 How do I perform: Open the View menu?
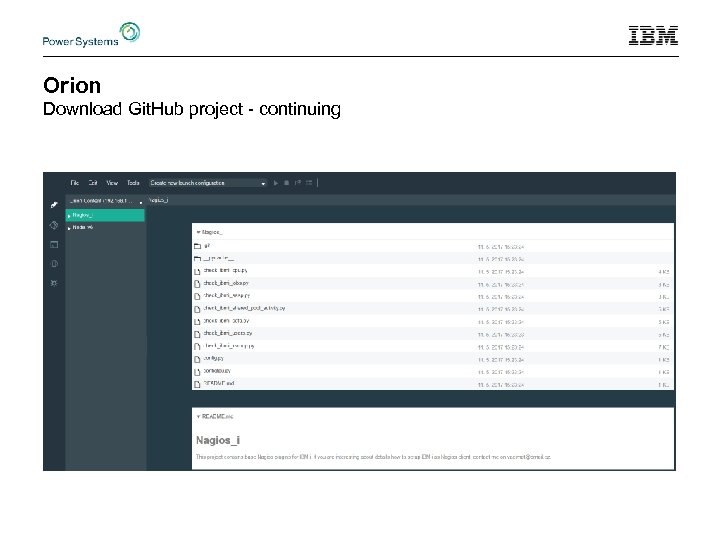(x=112, y=183)
